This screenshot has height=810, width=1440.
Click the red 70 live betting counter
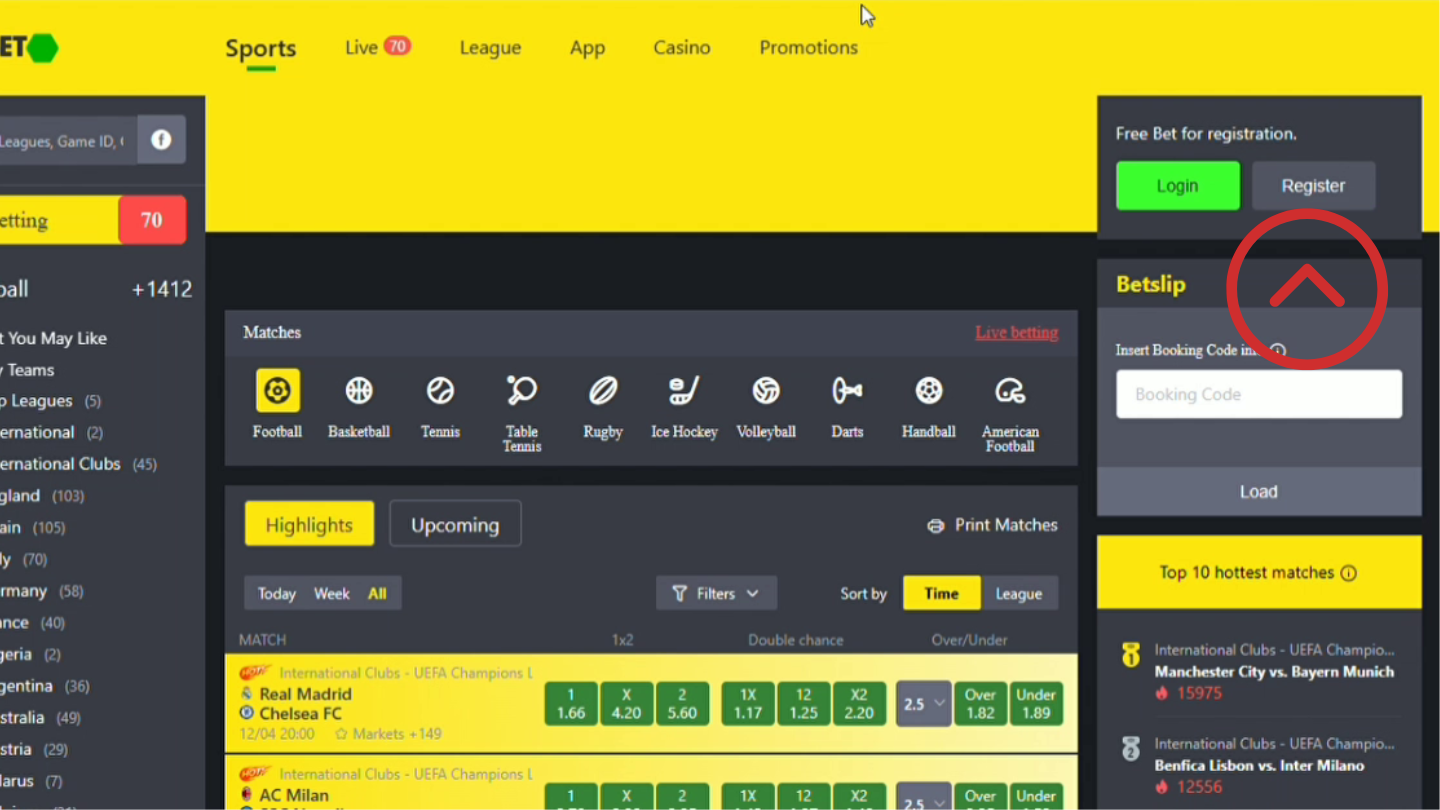click(x=152, y=220)
